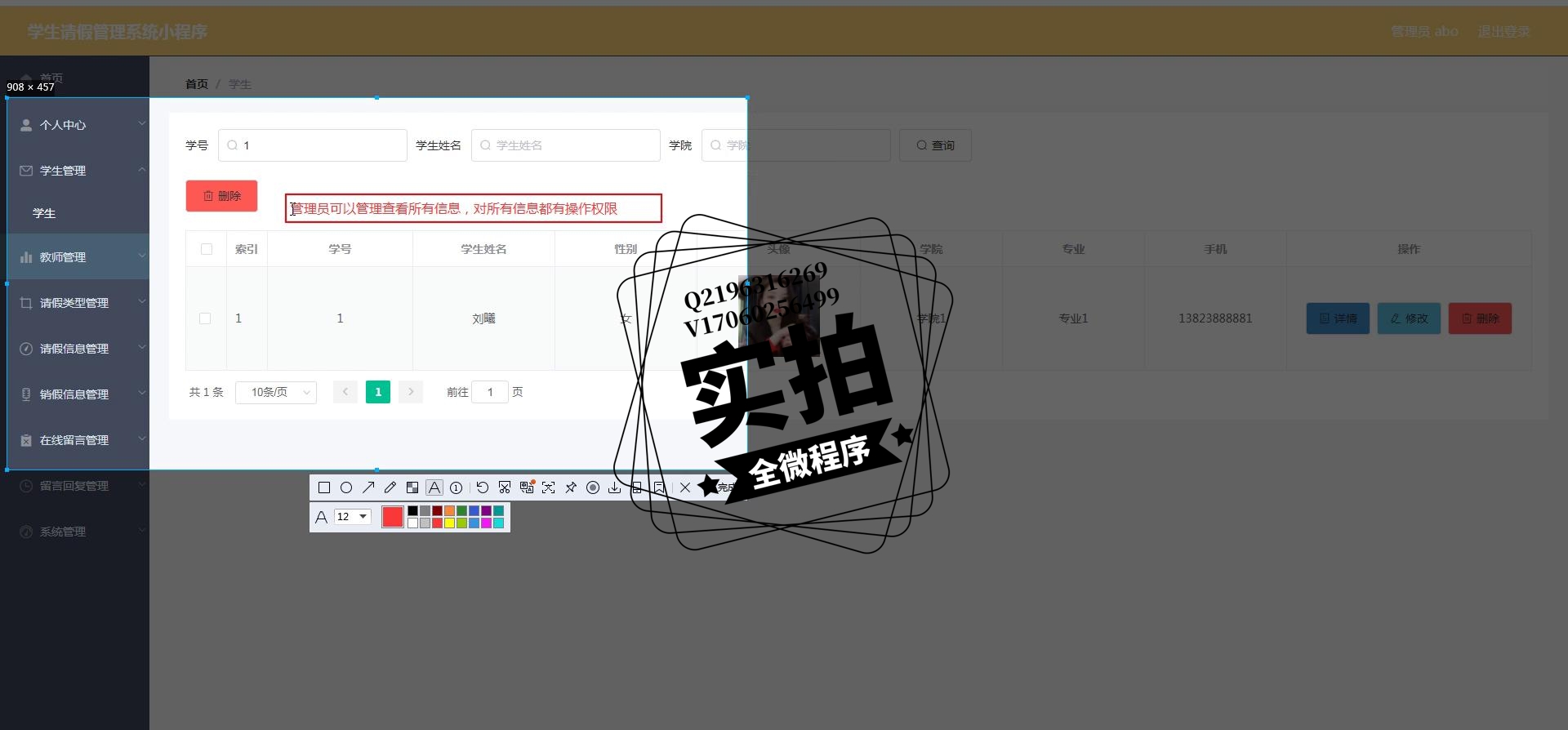The image size is (1568, 730).
Task: Click the 请假类型管理 crop icon
Action: tap(26, 303)
